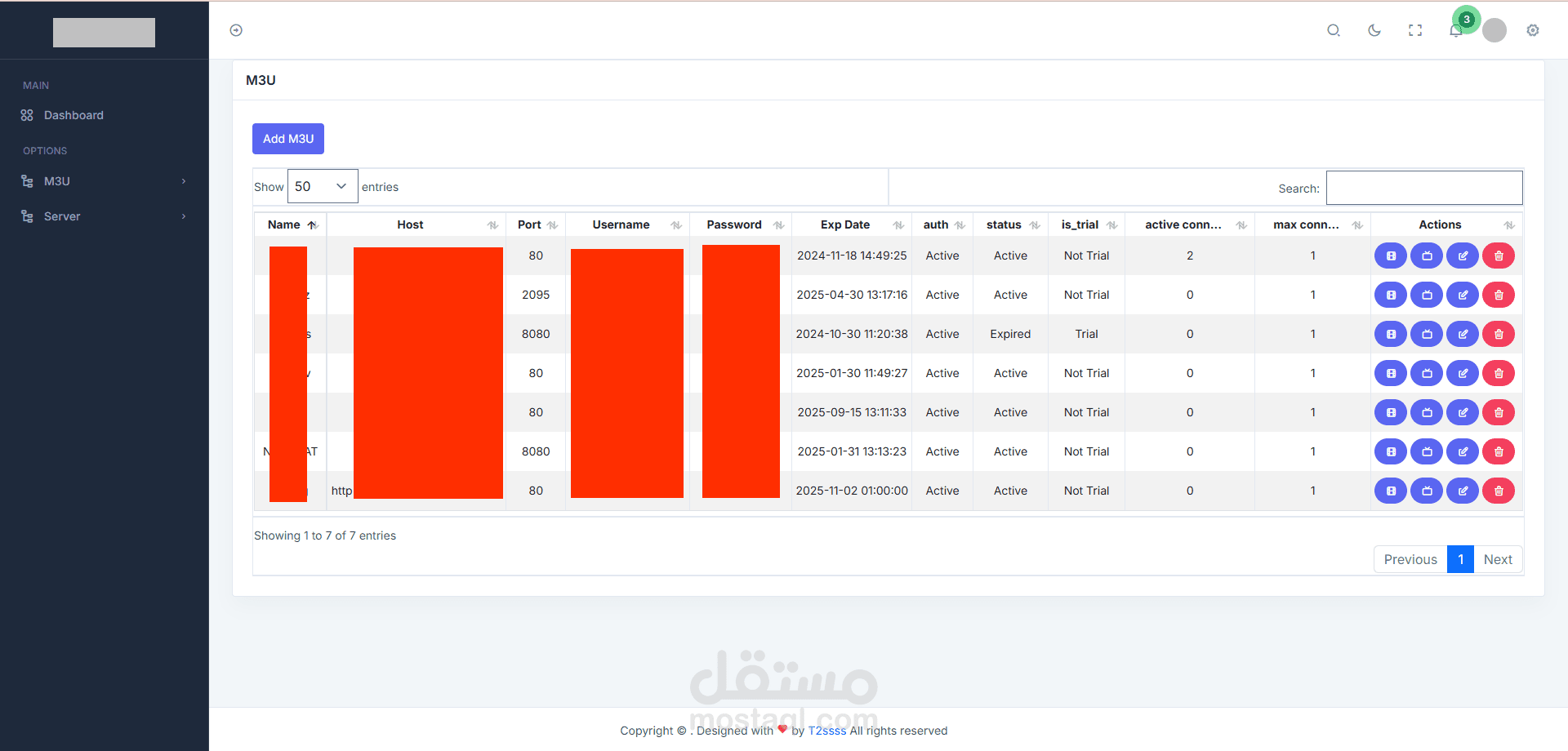
Task: Open the T2ssss footer link
Action: point(827,731)
